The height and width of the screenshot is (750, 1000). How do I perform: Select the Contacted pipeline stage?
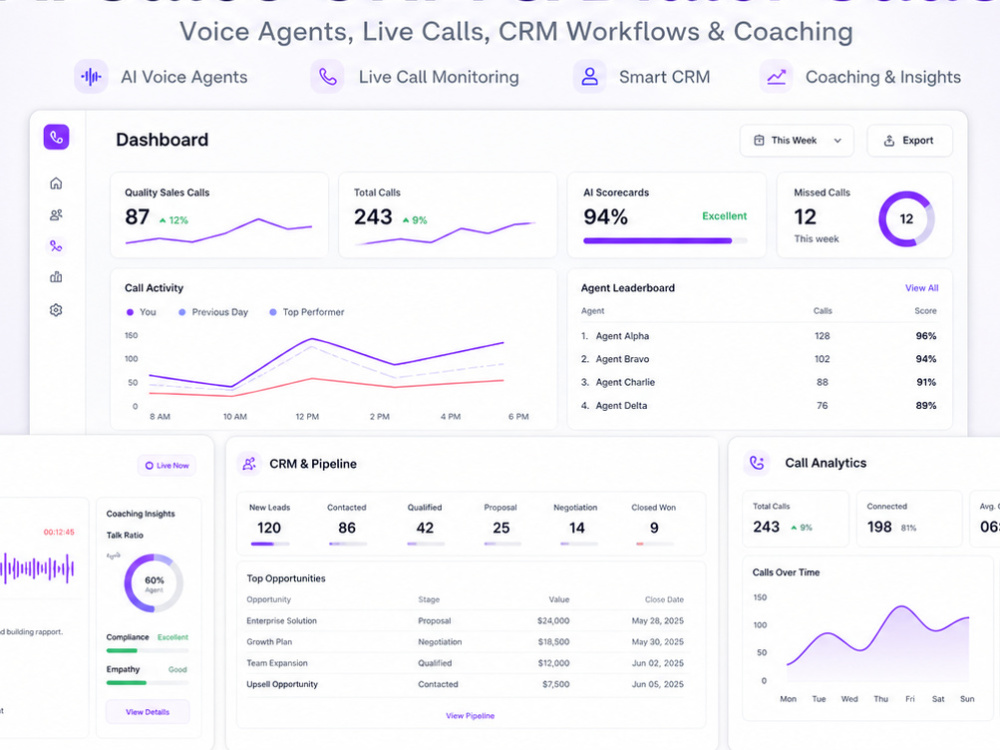347,524
